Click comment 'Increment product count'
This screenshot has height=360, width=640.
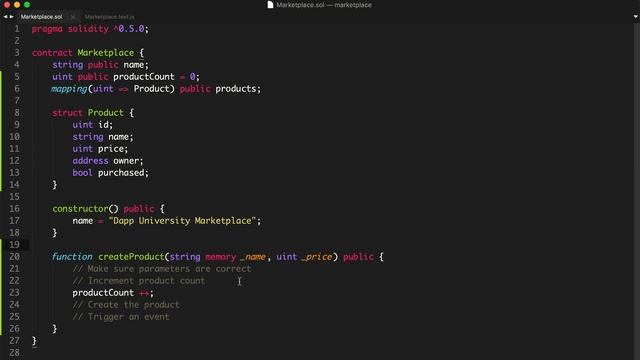tap(139, 281)
